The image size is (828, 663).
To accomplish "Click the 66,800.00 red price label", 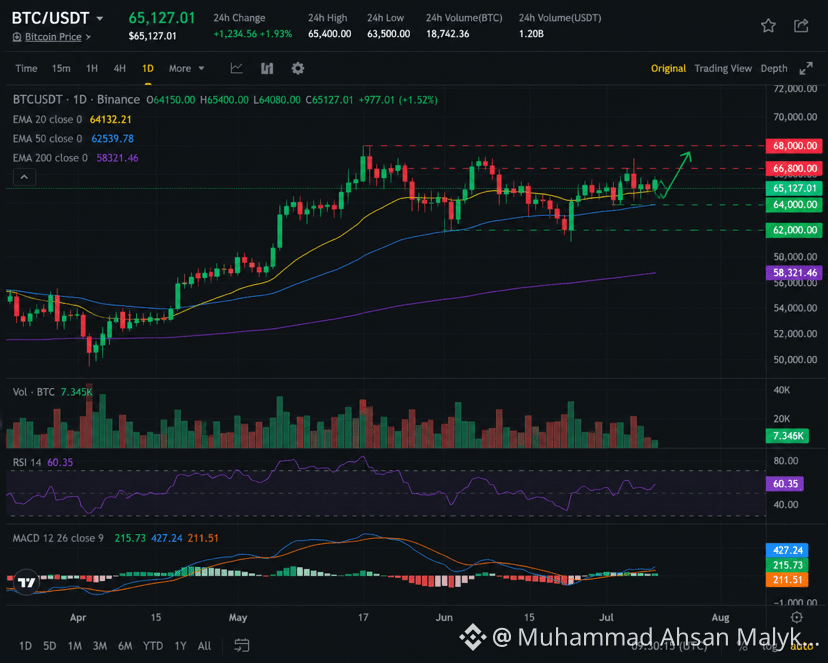I will (794, 168).
